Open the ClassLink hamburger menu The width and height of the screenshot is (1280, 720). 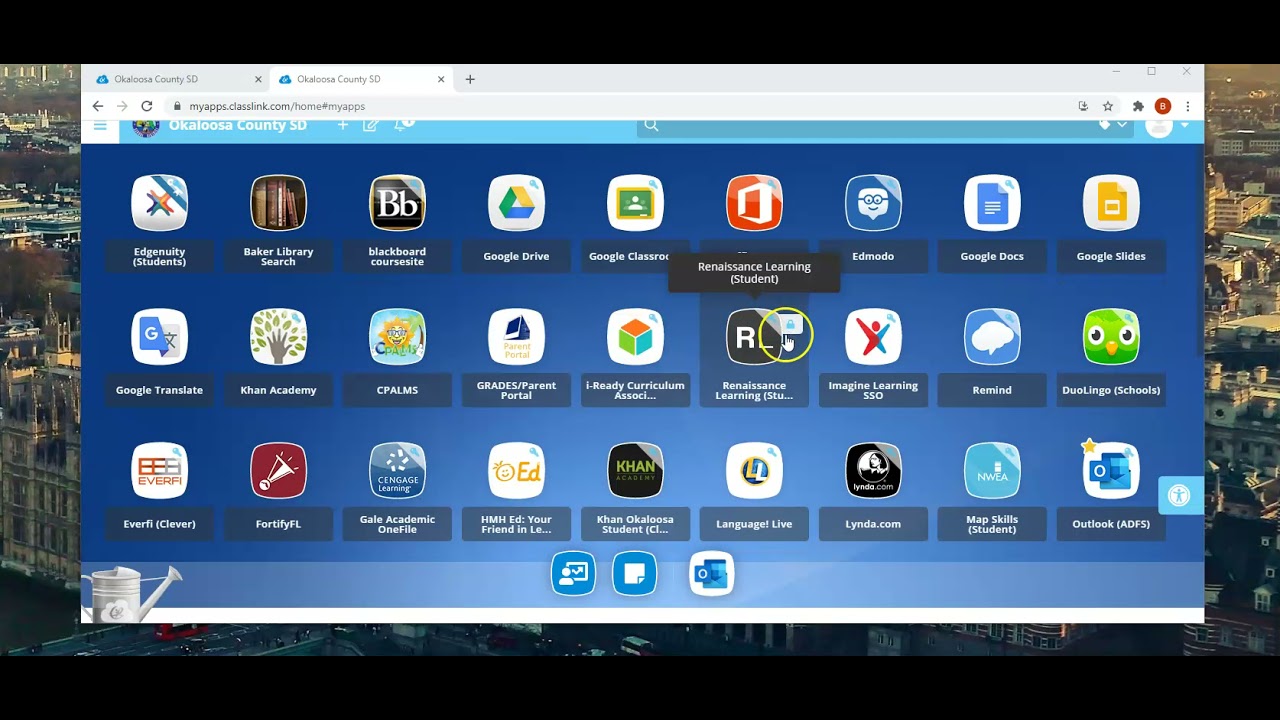pos(100,126)
